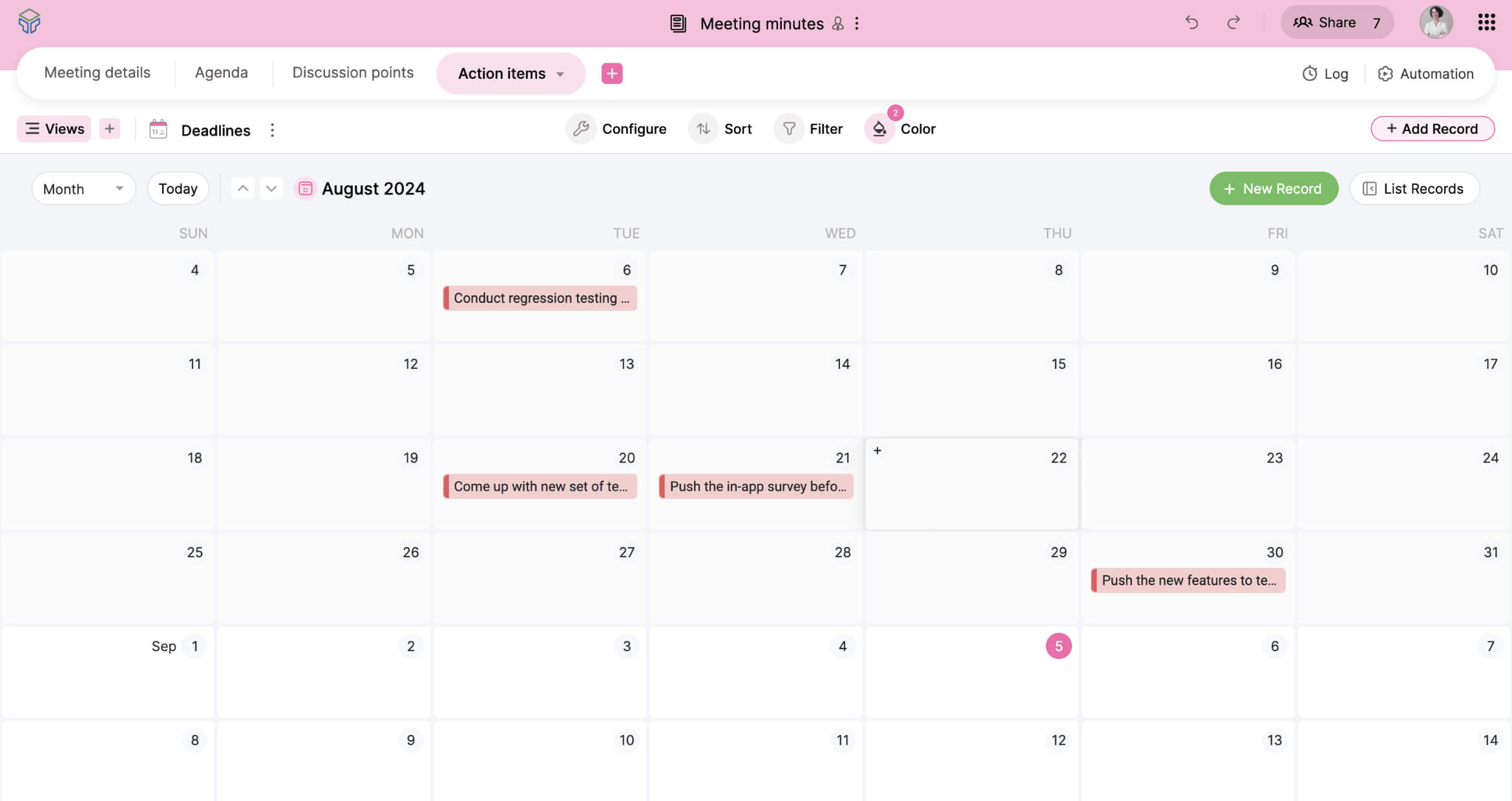Switch to the Meeting details tab
The height and width of the screenshot is (801, 1512).
coord(98,72)
